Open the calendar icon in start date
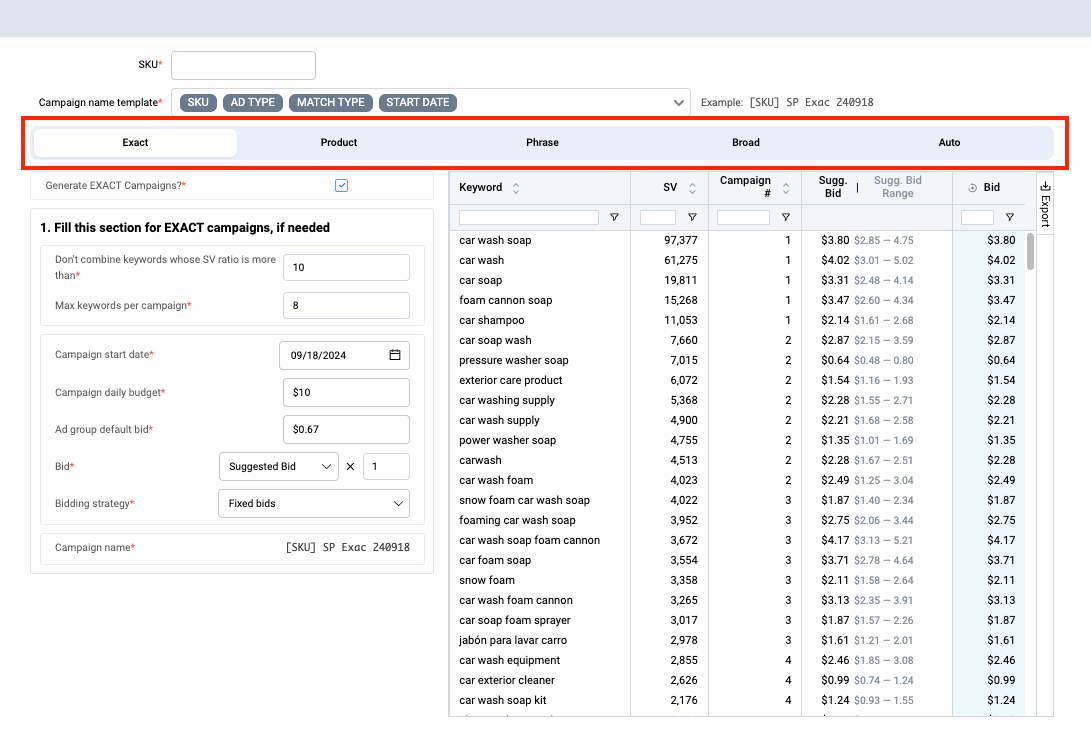The width and height of the screenshot is (1091, 746). (395, 355)
